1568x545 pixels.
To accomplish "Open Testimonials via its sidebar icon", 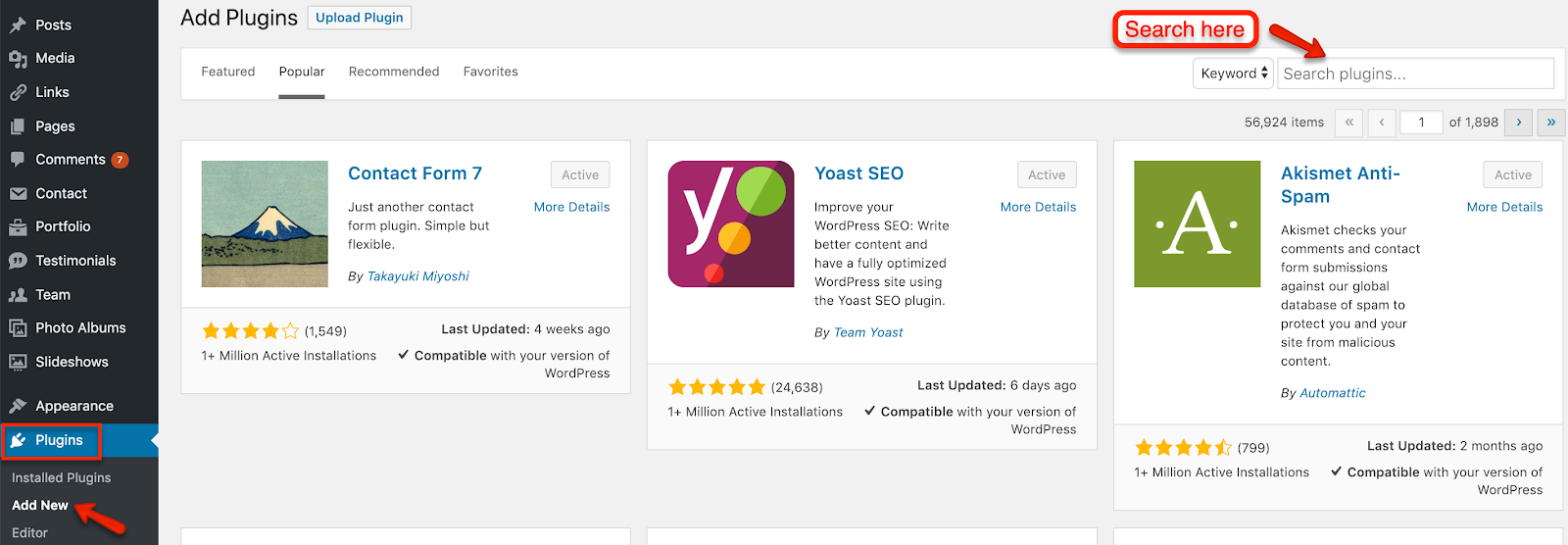I will coord(18,261).
